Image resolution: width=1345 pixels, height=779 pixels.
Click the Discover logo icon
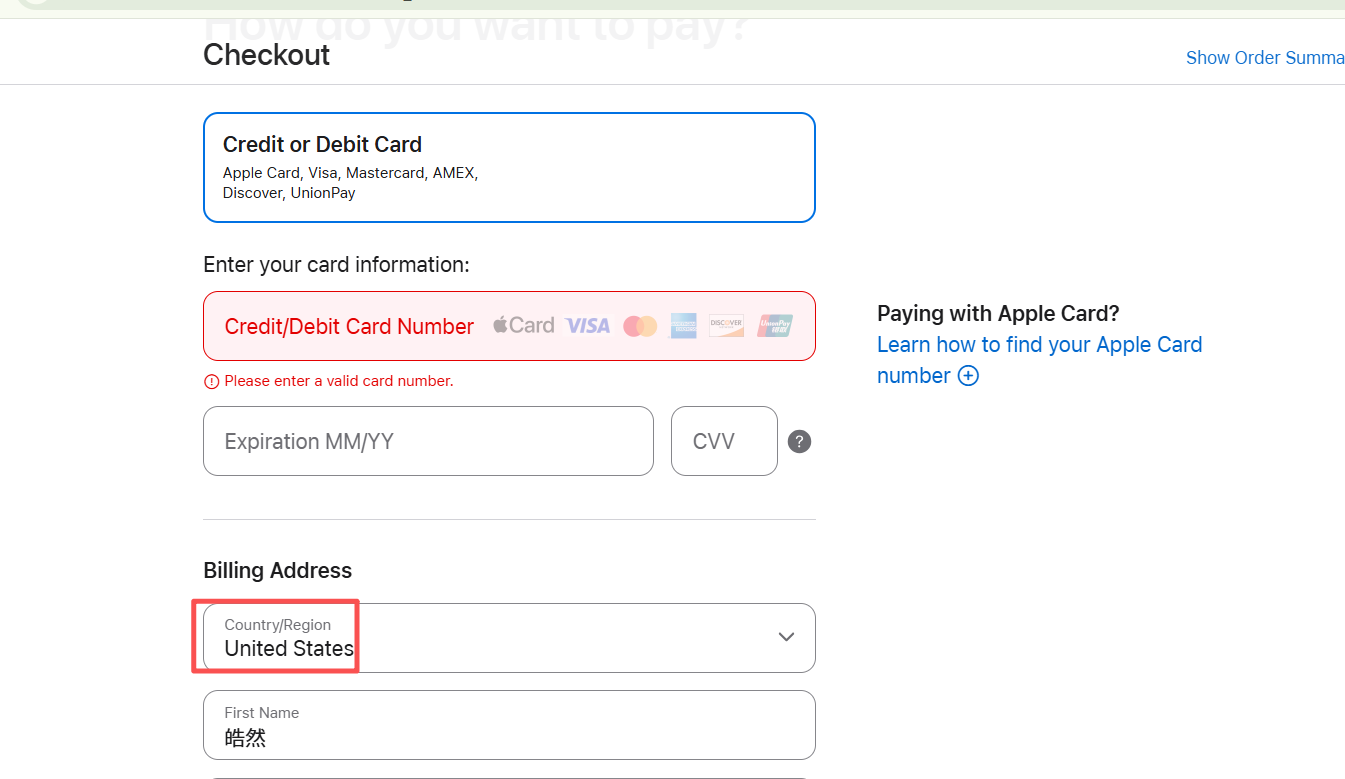click(x=726, y=326)
